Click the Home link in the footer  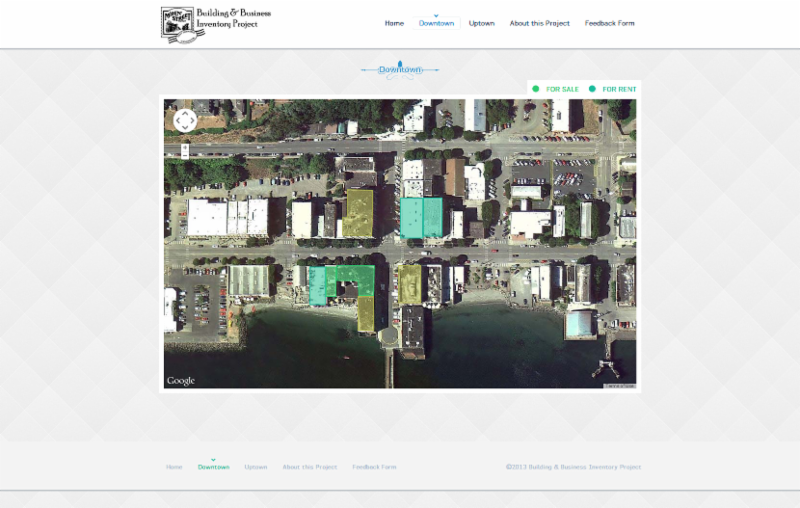(174, 467)
